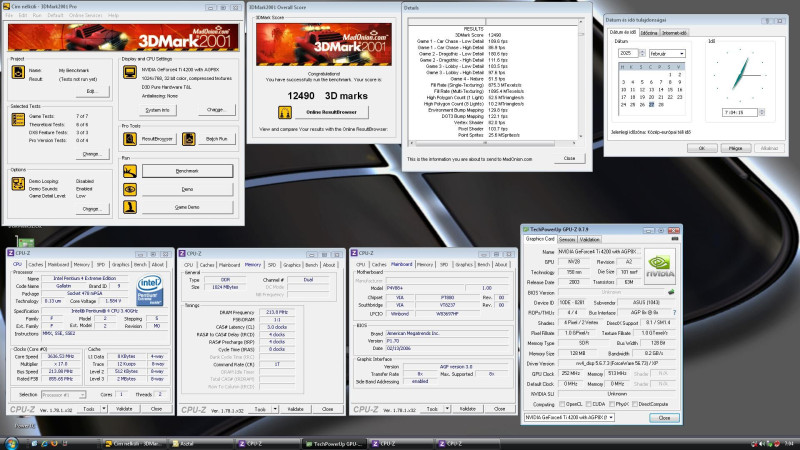
Task: Open the Online Services menu in 3DMark2001
Action: coord(86,15)
